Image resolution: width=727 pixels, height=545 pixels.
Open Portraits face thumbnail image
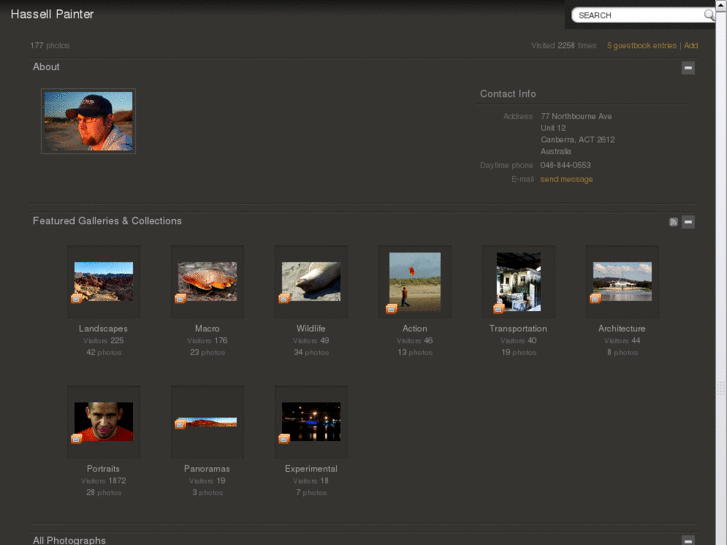coord(103,422)
